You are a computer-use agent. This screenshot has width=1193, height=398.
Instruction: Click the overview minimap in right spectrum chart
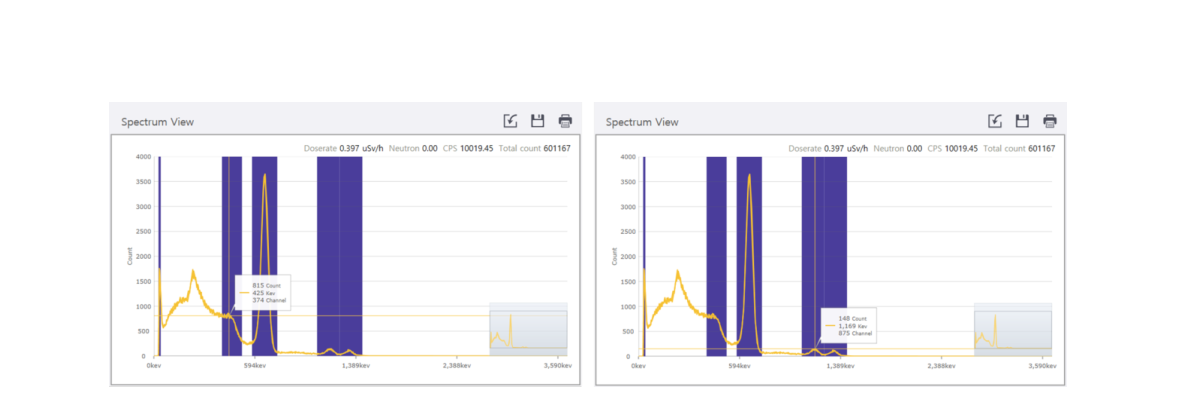pyautogui.click(x=1013, y=330)
